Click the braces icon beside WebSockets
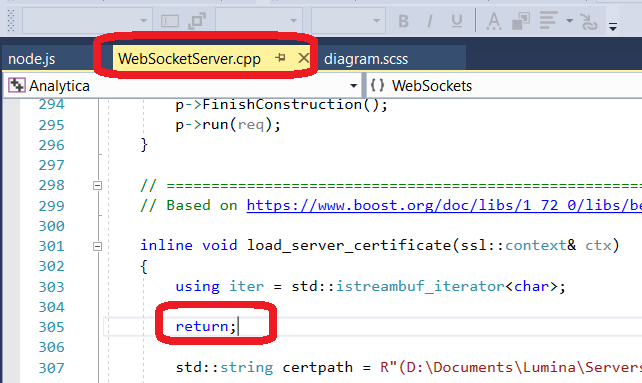Viewport: 642px width, 383px height. pyautogui.click(x=377, y=85)
